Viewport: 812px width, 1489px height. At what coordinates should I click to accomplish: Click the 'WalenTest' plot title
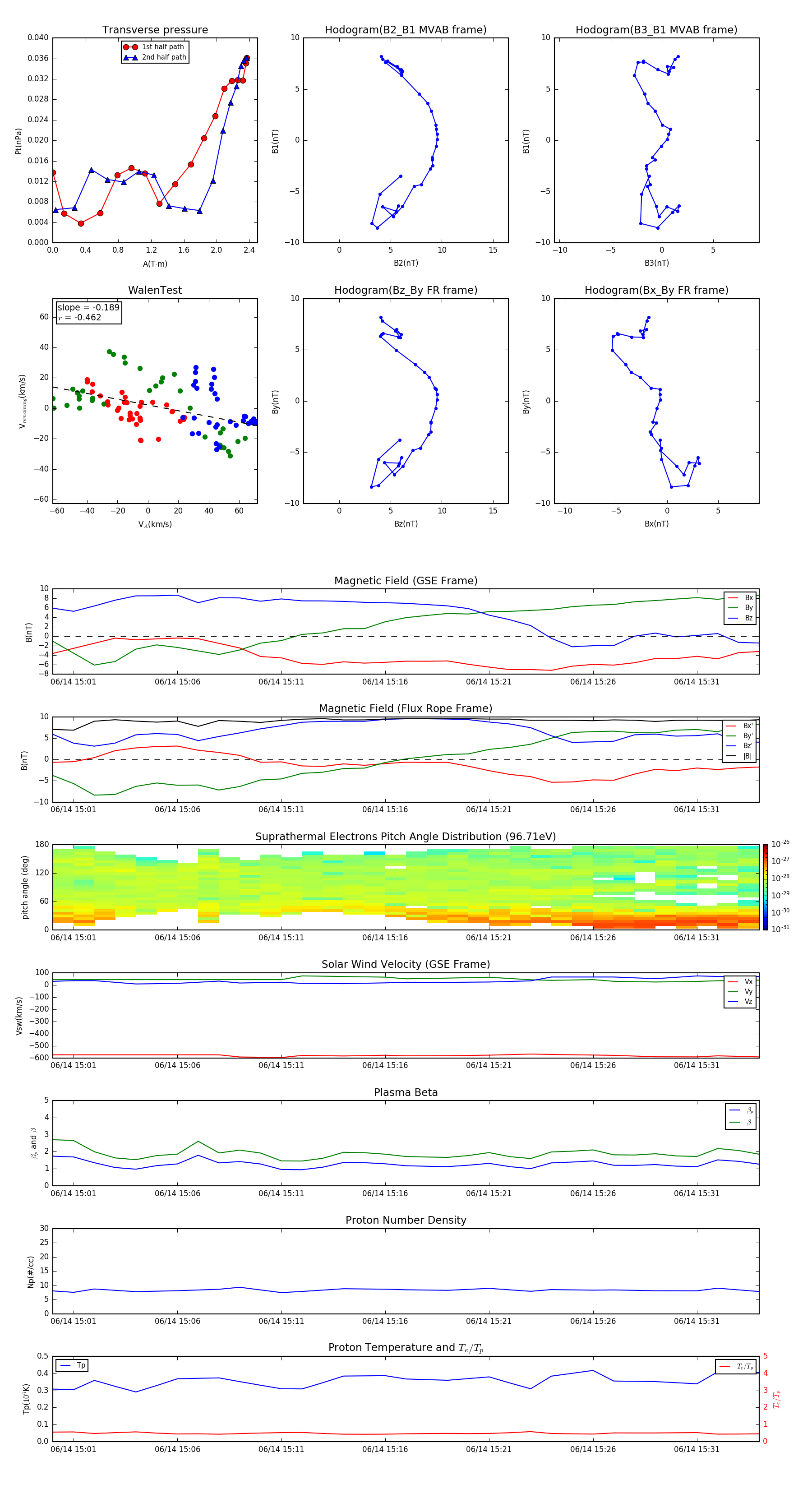(x=155, y=290)
